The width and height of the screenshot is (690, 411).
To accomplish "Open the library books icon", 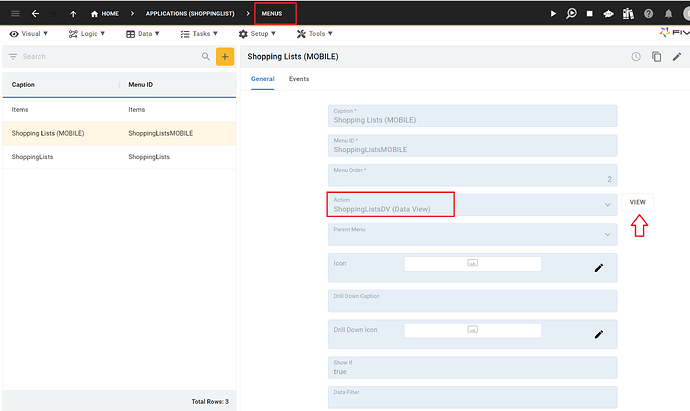I will coord(628,14).
